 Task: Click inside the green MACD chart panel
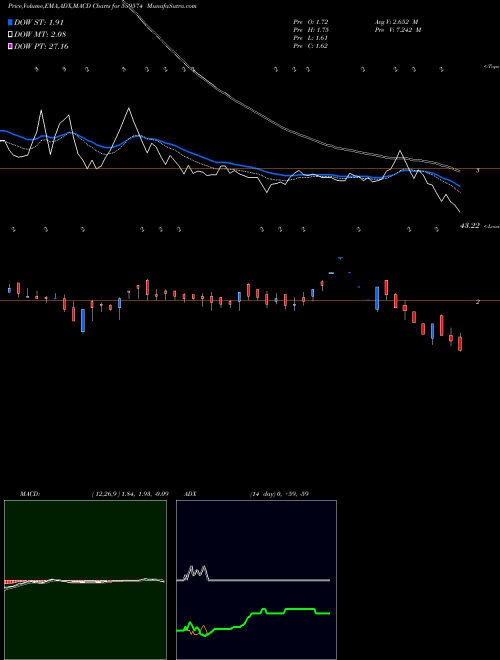click(x=85, y=580)
